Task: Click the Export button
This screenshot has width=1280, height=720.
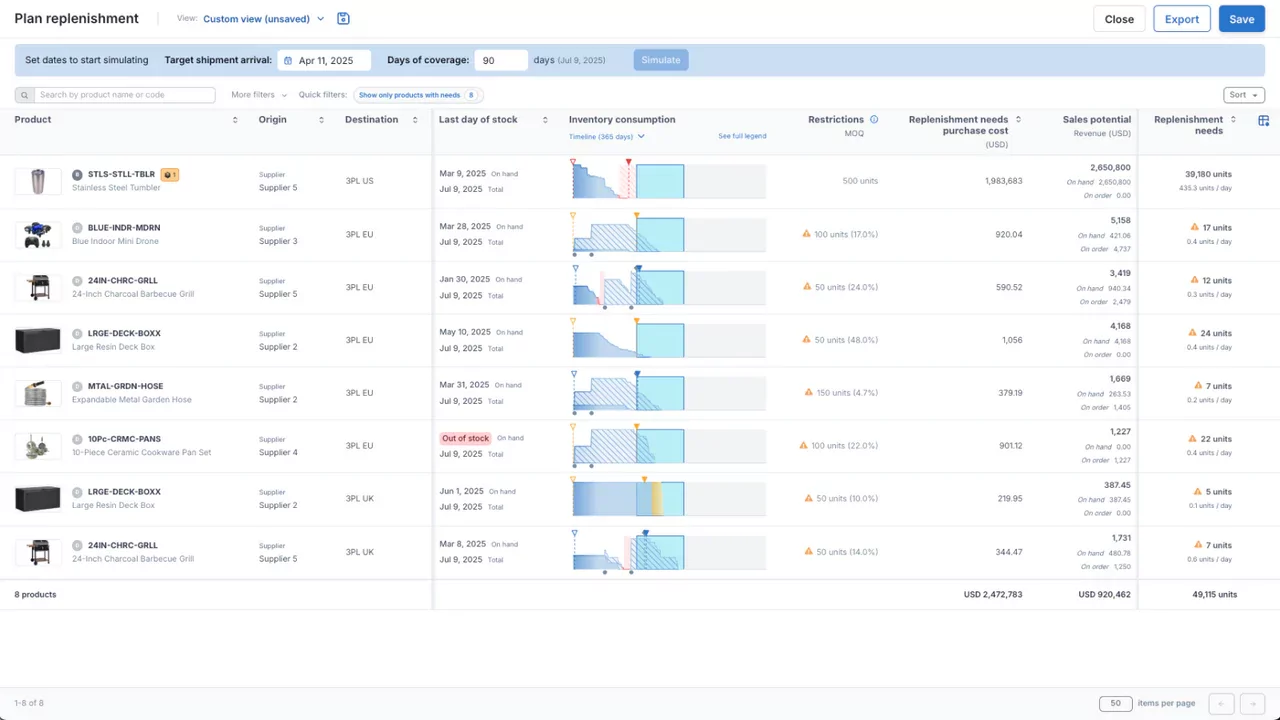Action: click(x=1181, y=19)
